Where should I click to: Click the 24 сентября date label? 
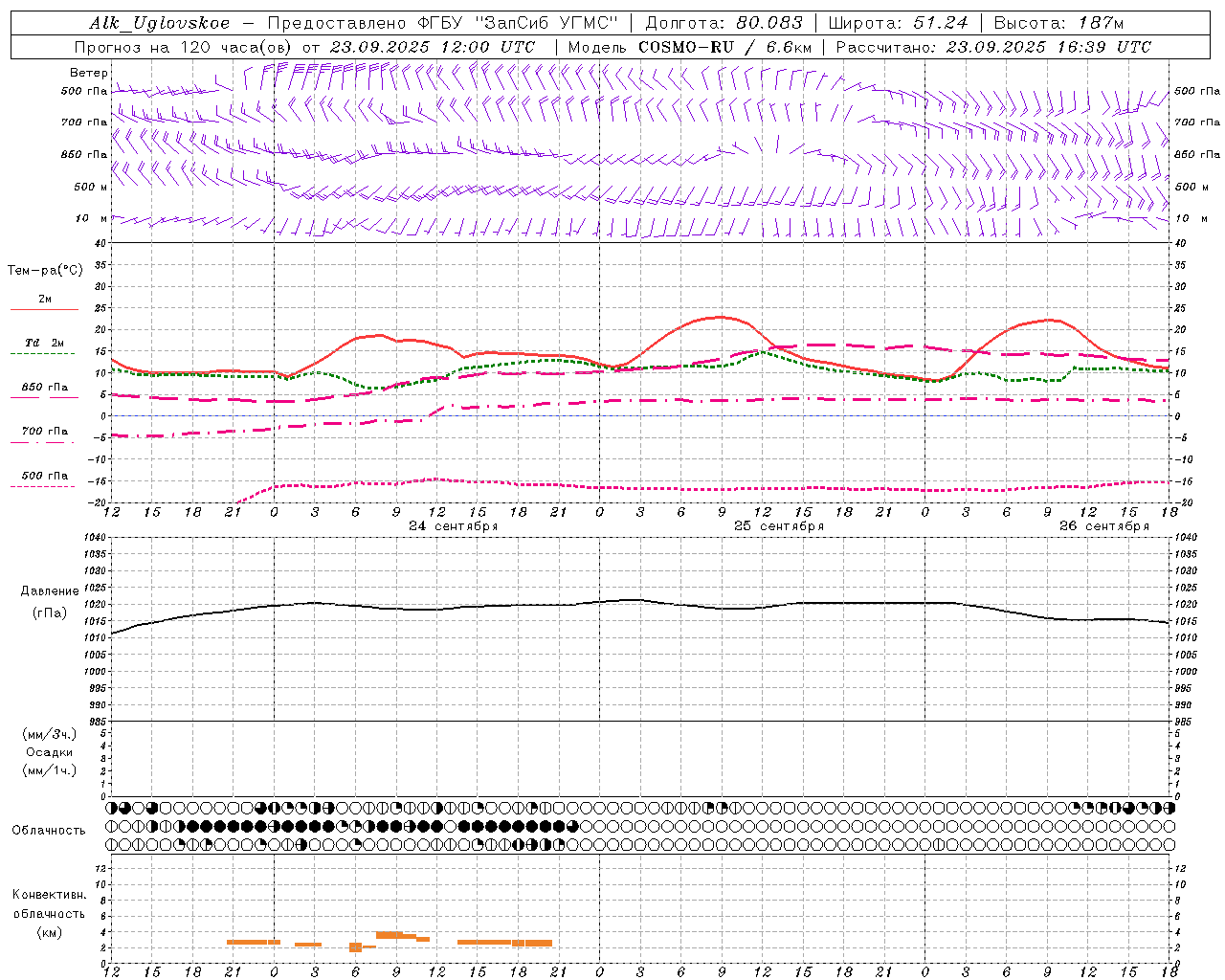click(x=454, y=526)
